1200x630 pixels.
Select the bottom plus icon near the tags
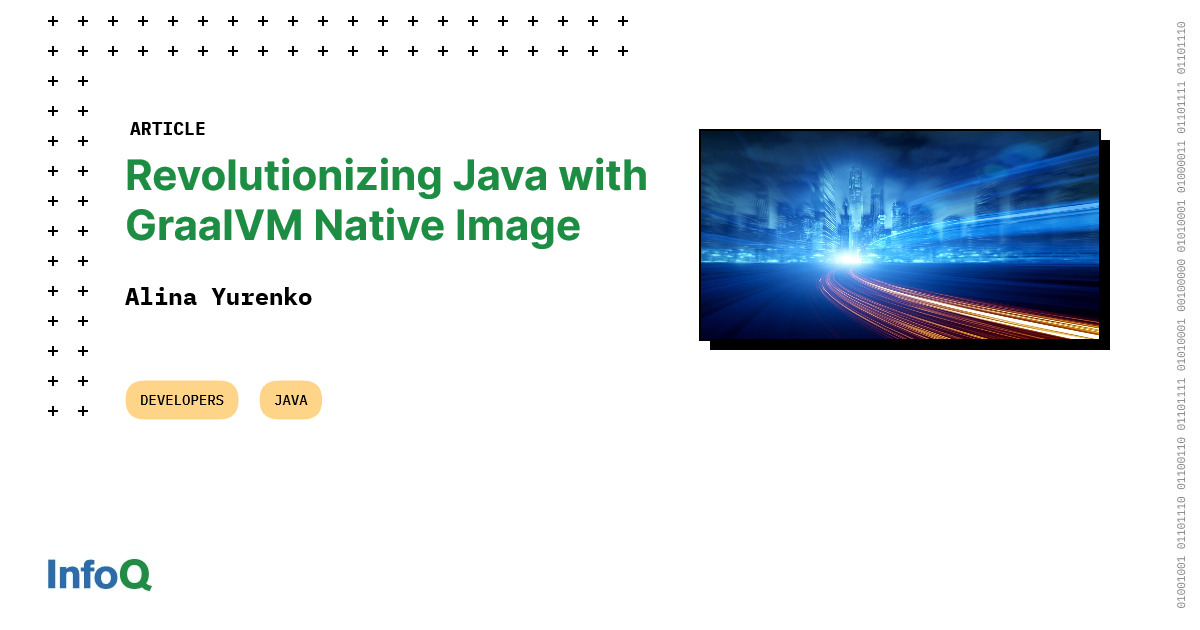(52, 410)
